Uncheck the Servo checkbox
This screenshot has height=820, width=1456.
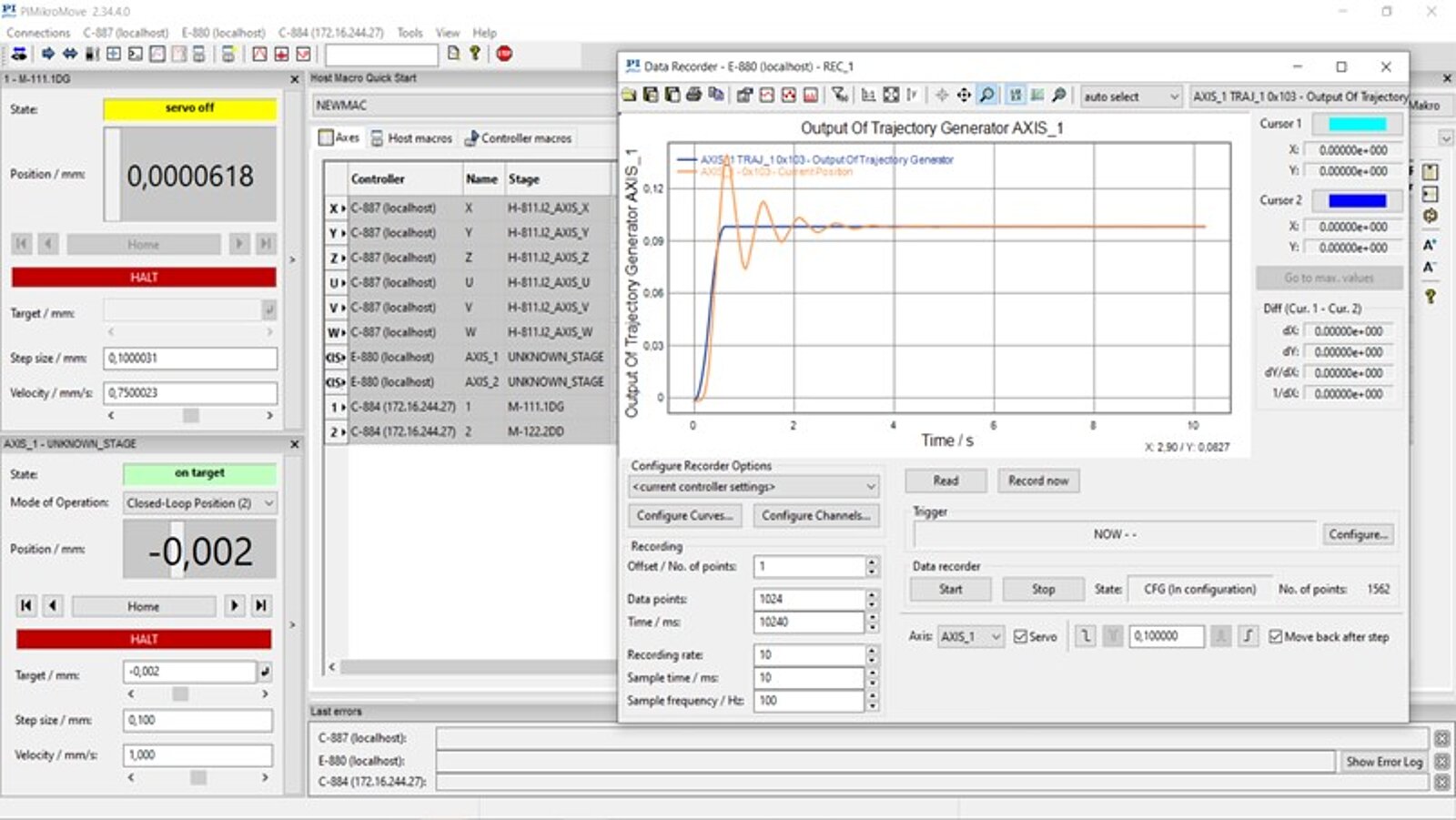tap(1020, 637)
